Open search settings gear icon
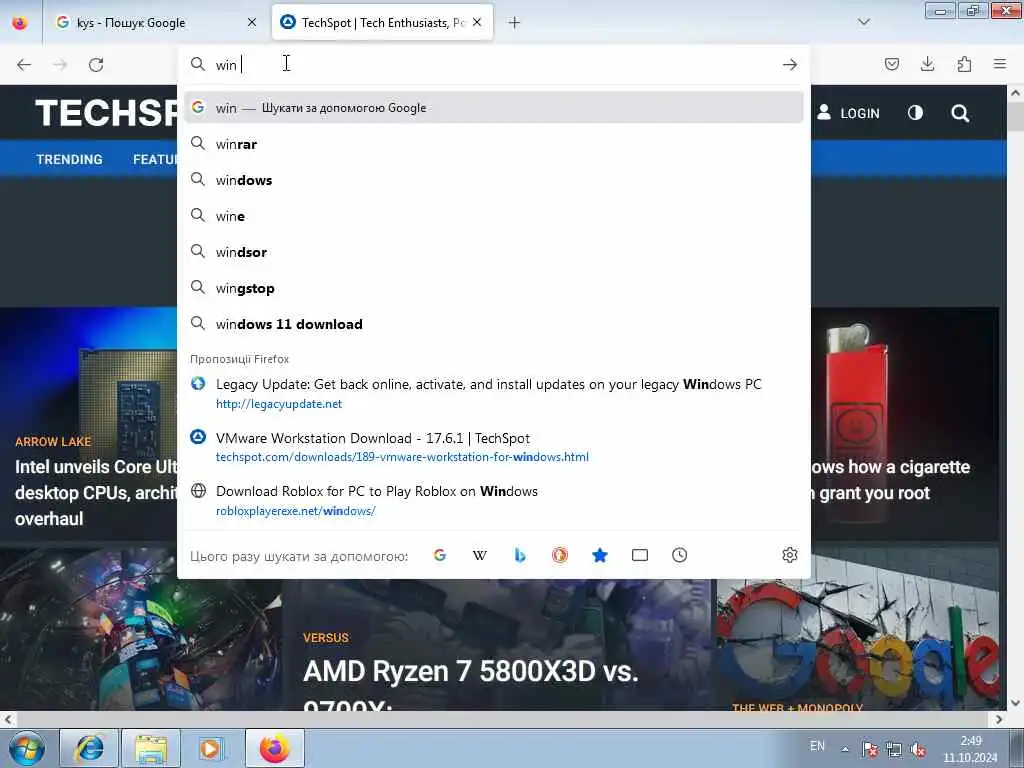Screen dimensions: 1024x768 point(790,555)
